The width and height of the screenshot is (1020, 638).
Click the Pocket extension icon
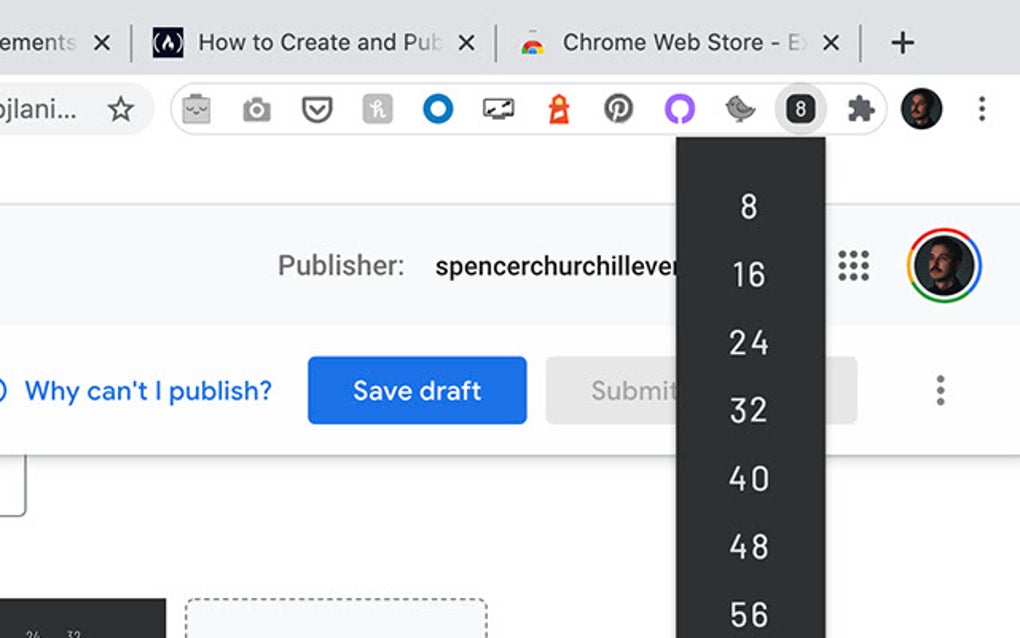click(x=316, y=109)
